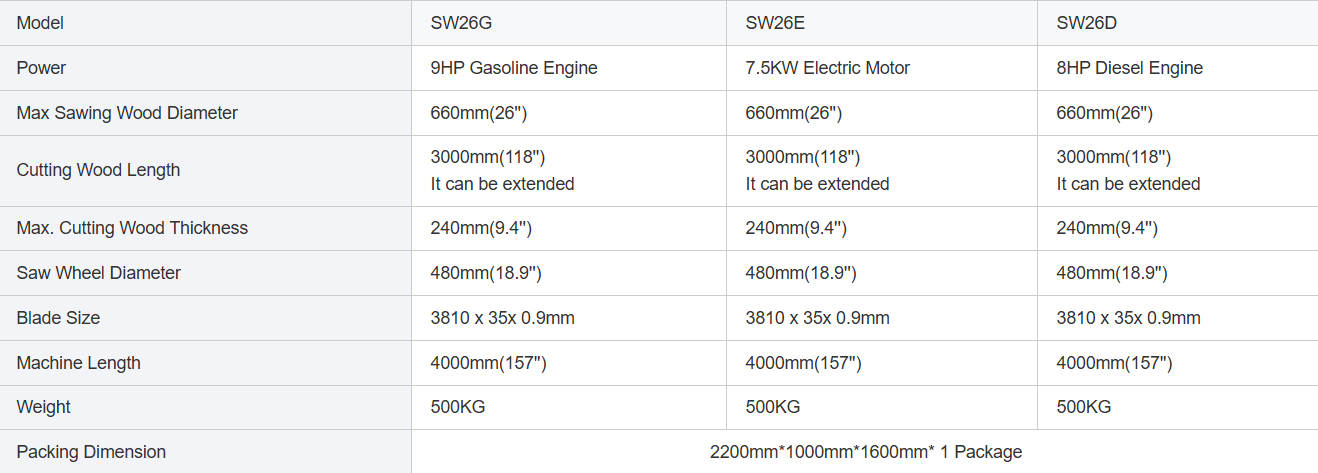Select the Machine Length row label
Screen dimensions: 1318x473
click(78, 363)
